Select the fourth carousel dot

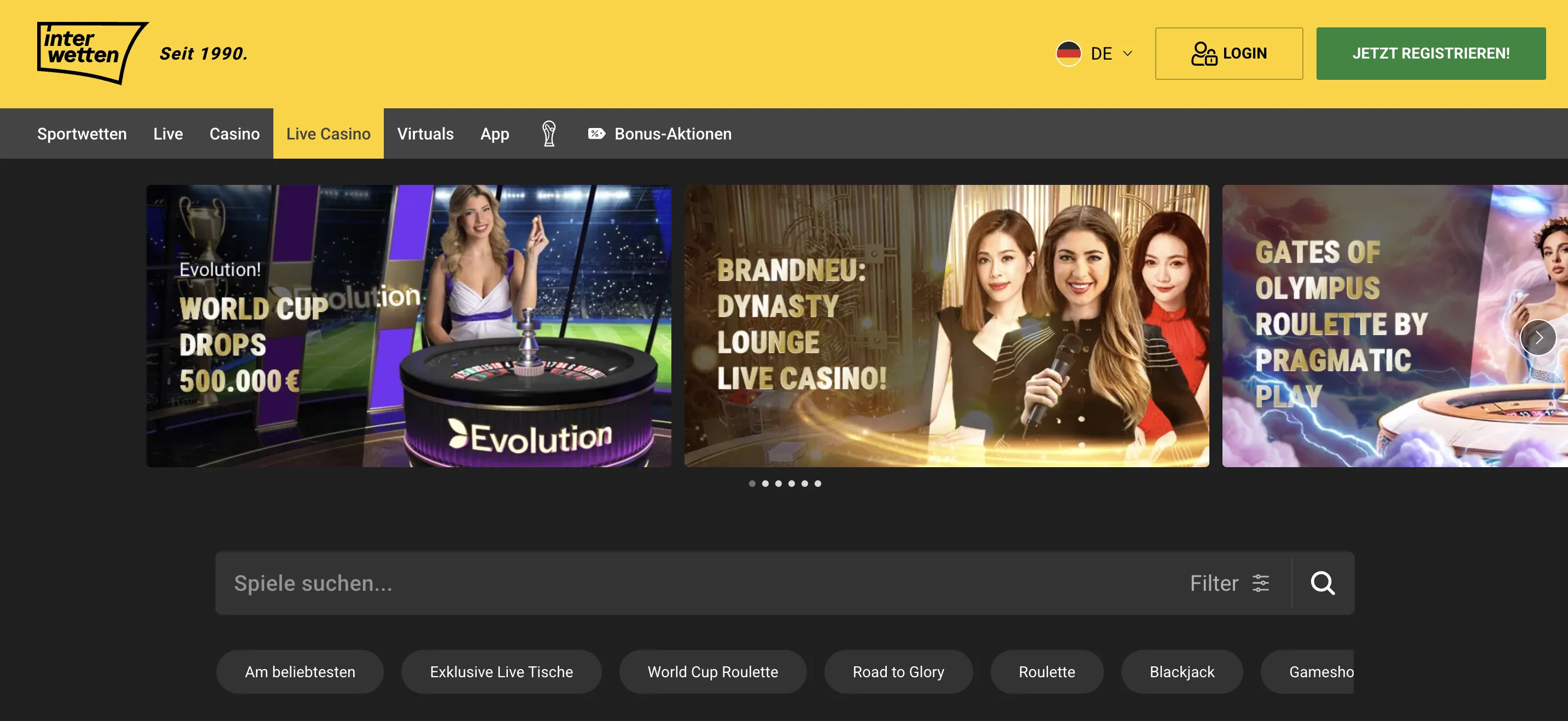(x=791, y=484)
